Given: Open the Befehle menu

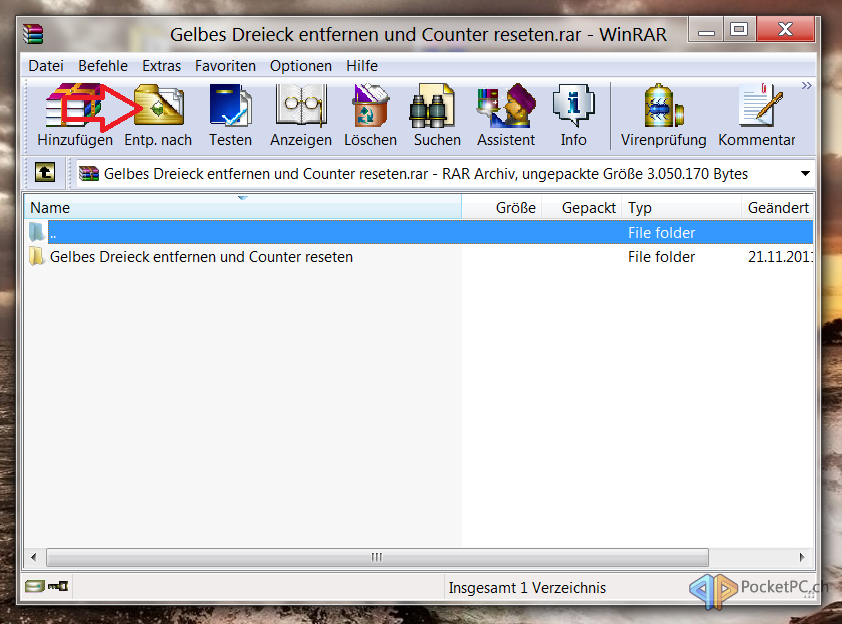Looking at the screenshot, I should (x=103, y=66).
